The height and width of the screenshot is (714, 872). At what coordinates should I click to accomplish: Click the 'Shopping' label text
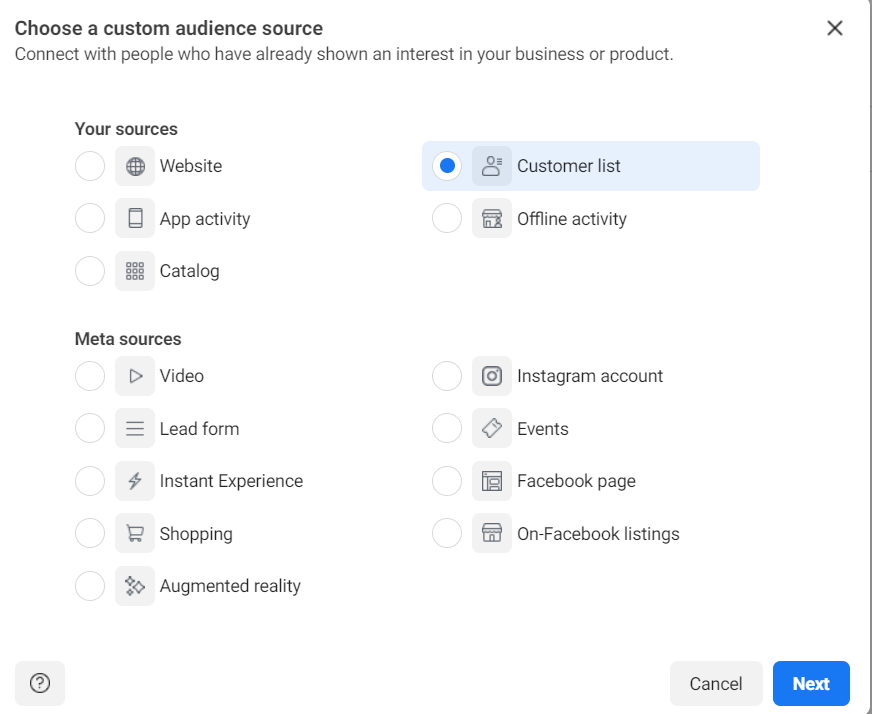pos(196,534)
